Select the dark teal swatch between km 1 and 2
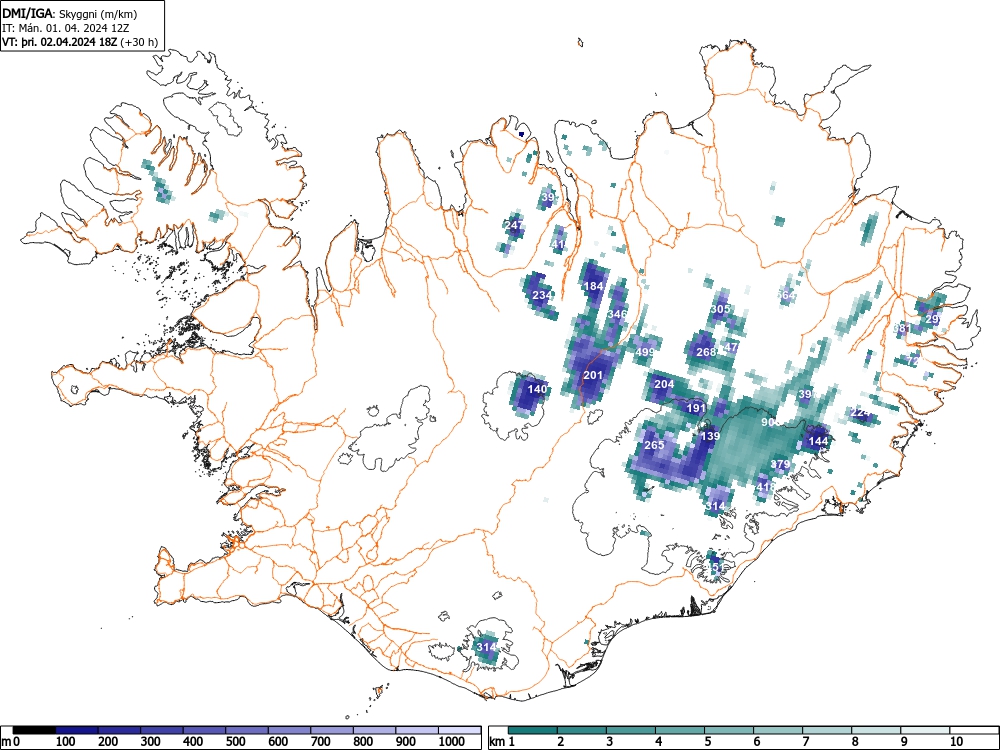This screenshot has width=1000, height=750. pyautogui.click(x=533, y=730)
